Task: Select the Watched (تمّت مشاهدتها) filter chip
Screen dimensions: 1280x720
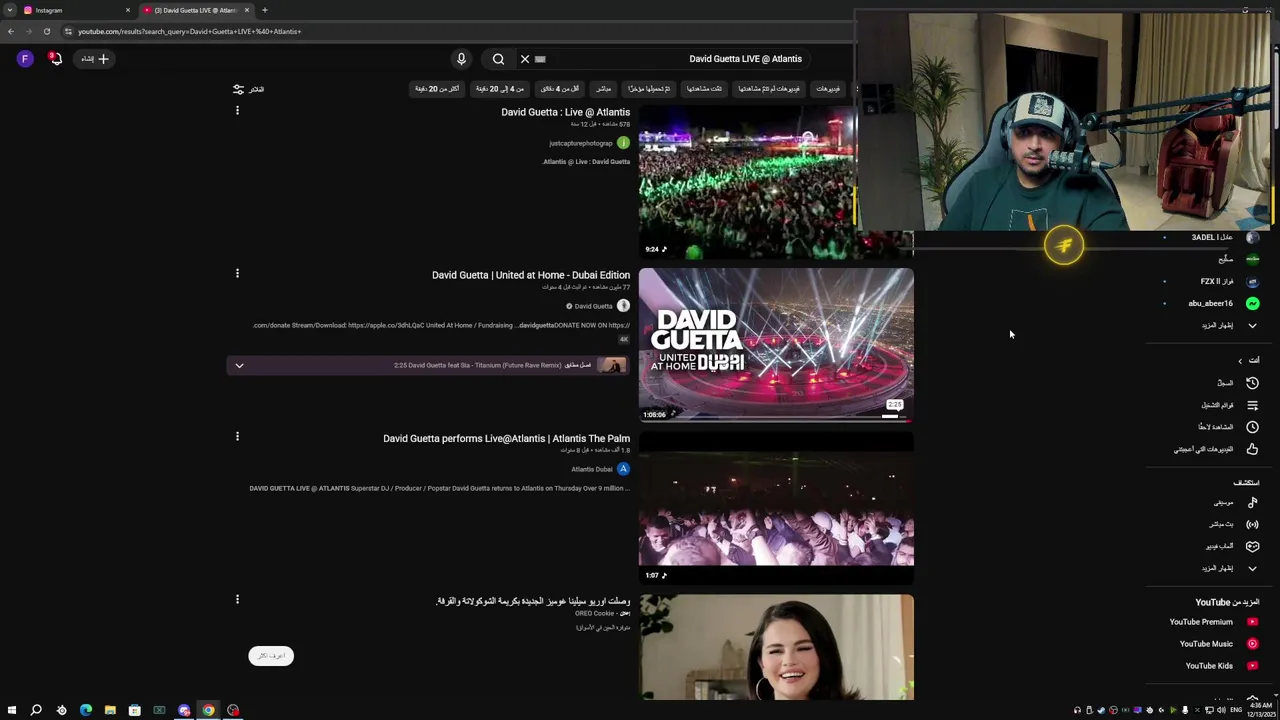Action: (706, 89)
